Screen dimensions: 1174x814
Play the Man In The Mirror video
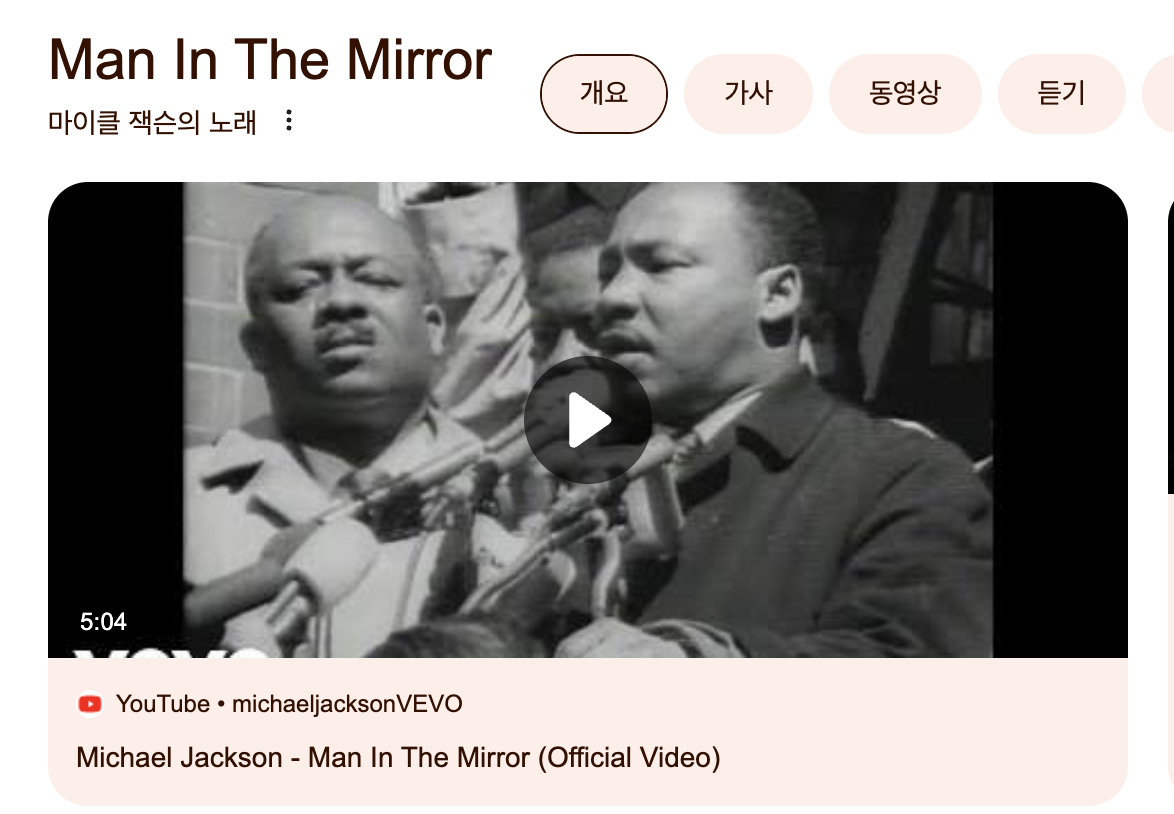click(x=588, y=420)
